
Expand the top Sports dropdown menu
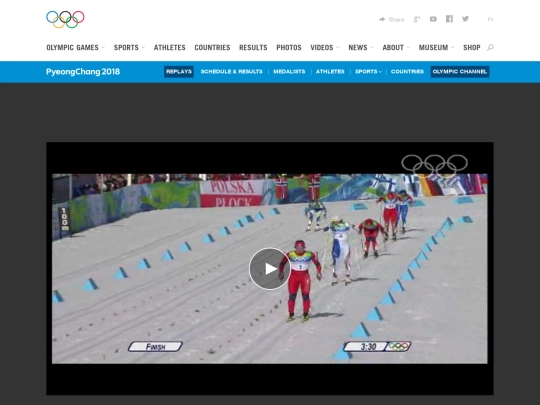click(129, 48)
